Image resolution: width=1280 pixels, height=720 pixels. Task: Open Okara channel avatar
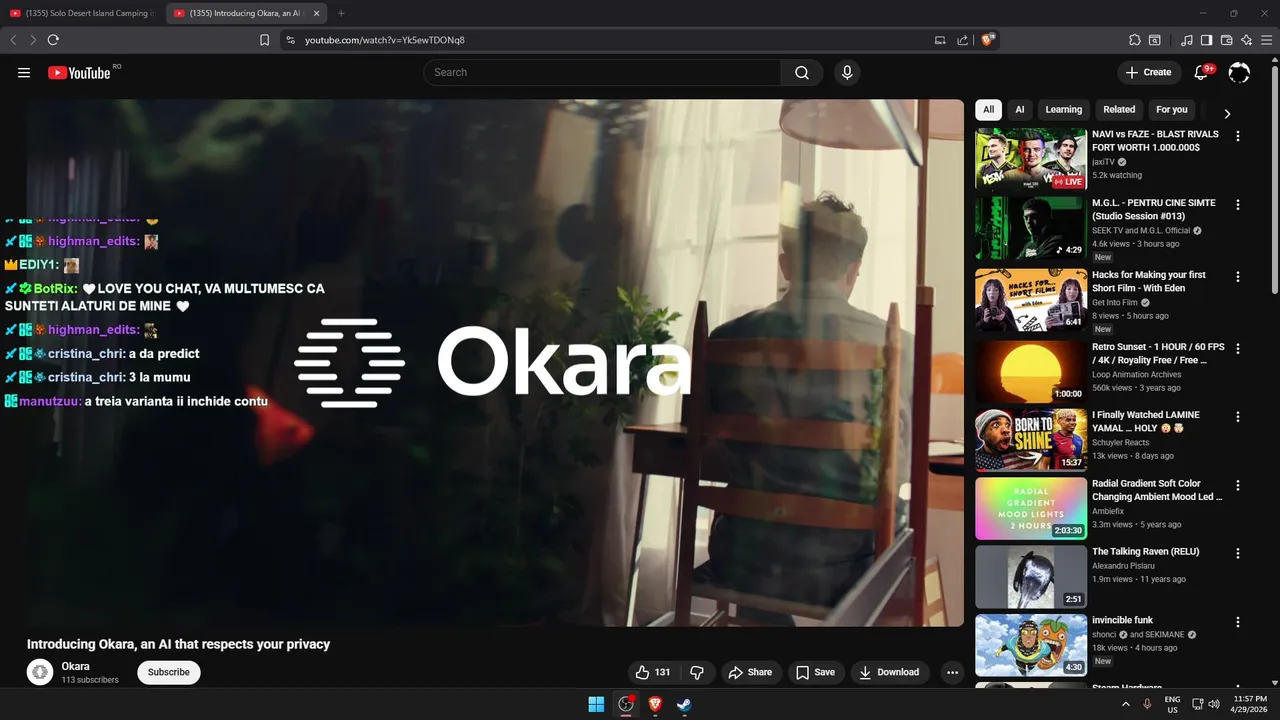(40, 672)
